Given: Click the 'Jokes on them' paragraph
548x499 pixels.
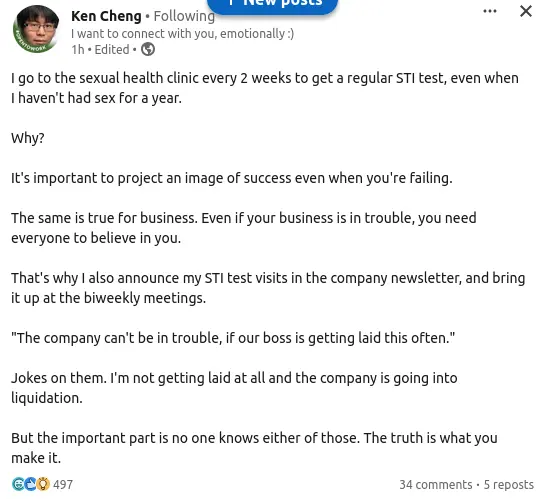Looking at the screenshot, I should [234, 388].
